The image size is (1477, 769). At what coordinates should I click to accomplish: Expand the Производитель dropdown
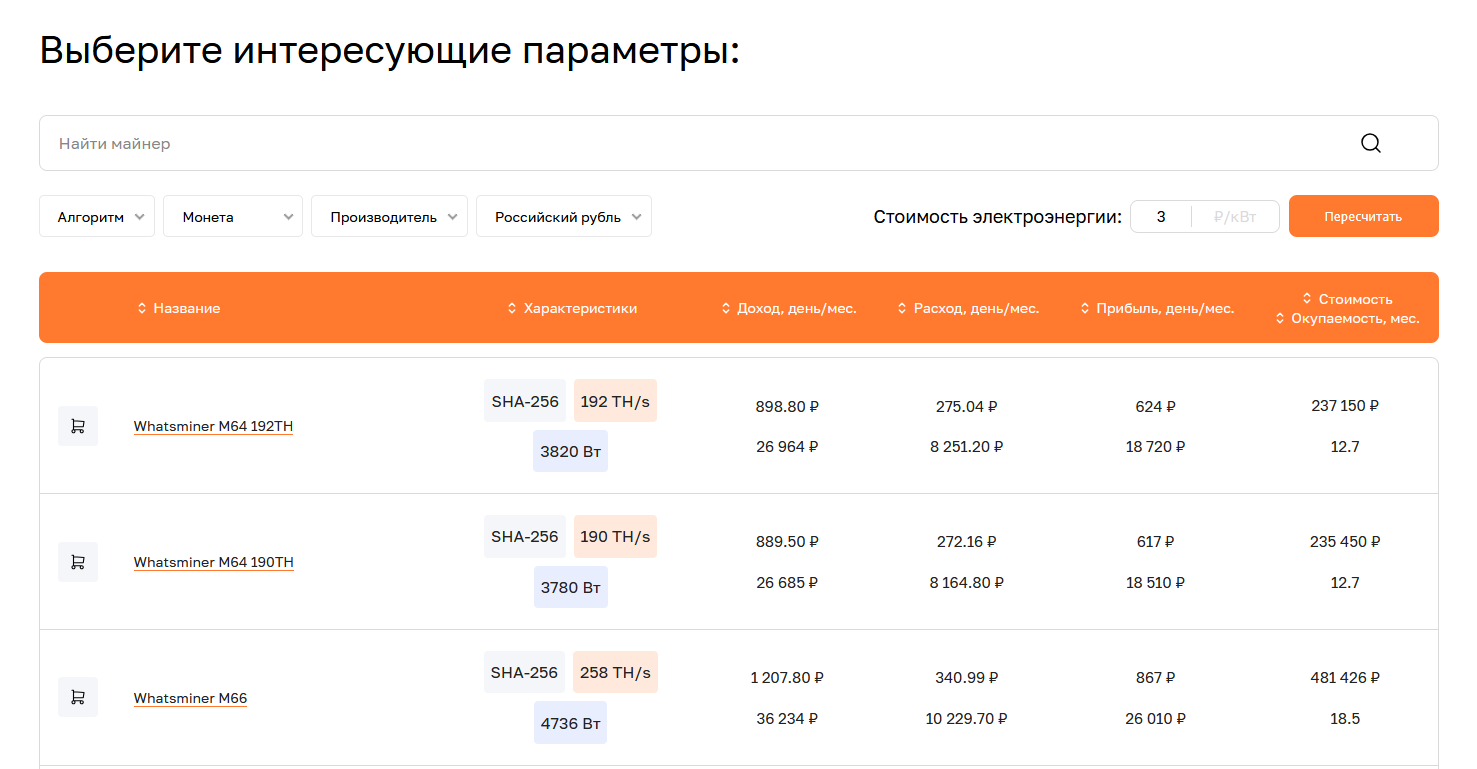tap(389, 216)
